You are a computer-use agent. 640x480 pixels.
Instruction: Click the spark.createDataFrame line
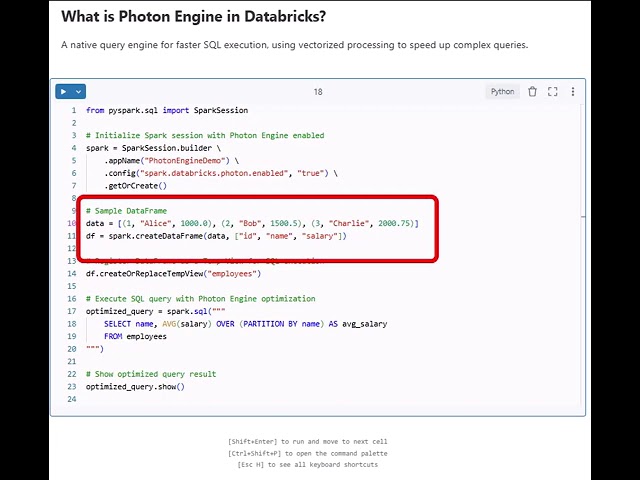click(216, 236)
